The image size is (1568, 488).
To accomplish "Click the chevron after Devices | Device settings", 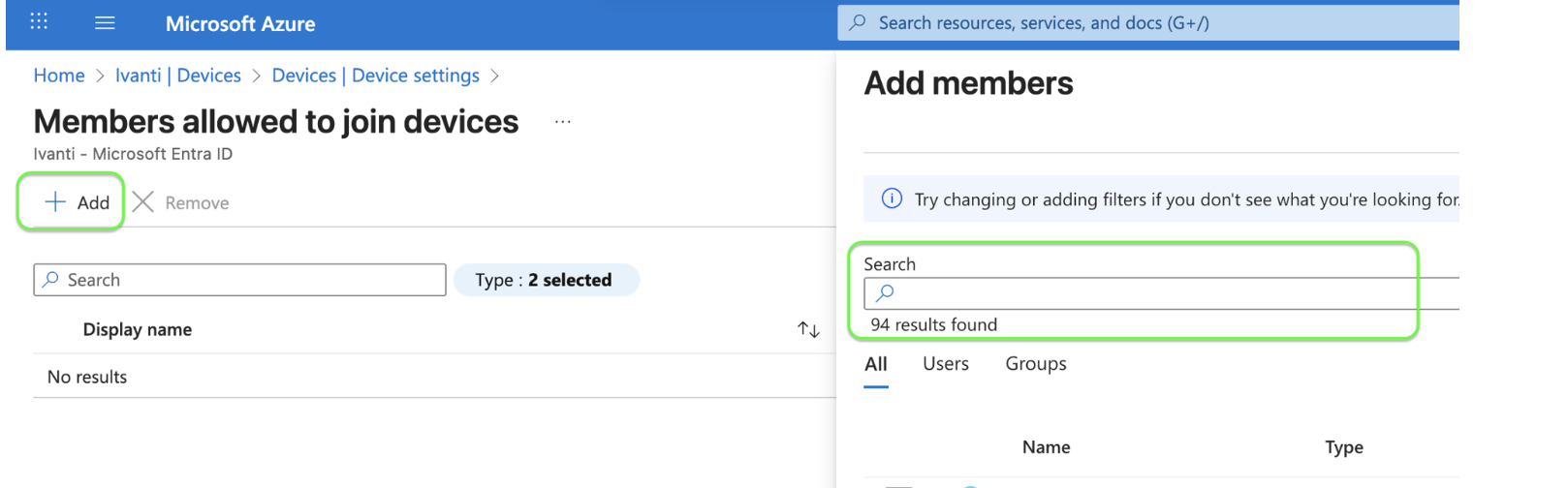I will click(494, 76).
